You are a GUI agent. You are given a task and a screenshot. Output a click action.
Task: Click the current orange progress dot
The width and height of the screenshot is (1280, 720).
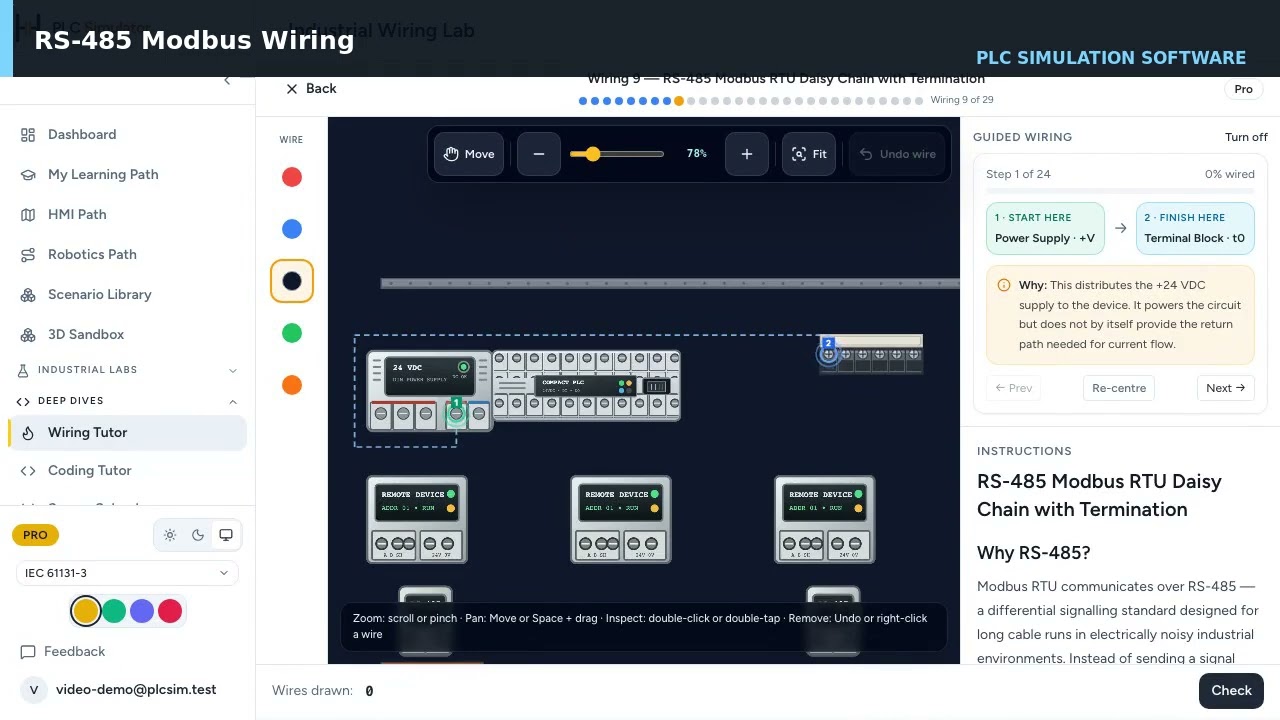[x=679, y=101]
